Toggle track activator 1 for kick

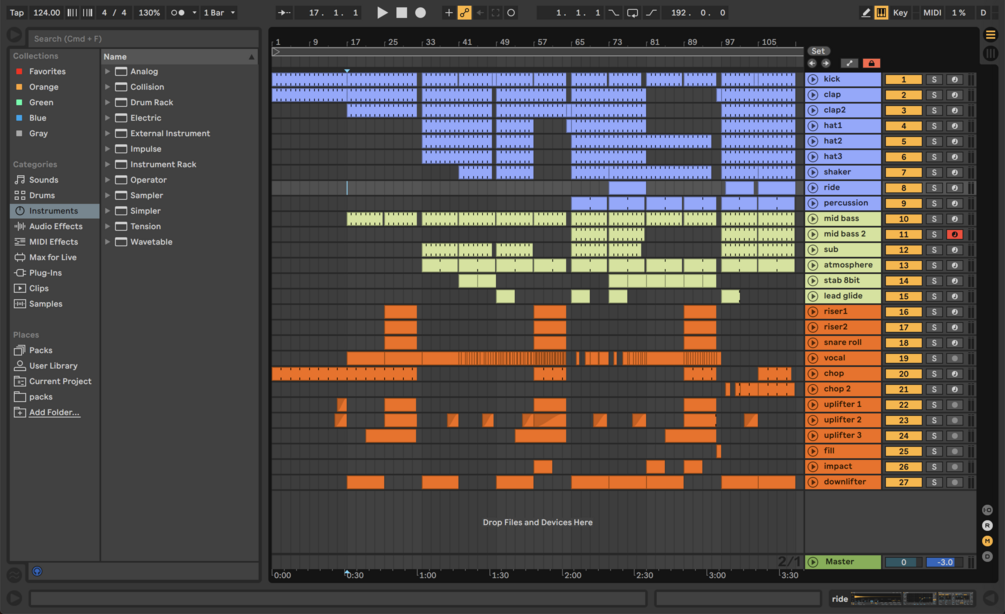tap(903, 79)
